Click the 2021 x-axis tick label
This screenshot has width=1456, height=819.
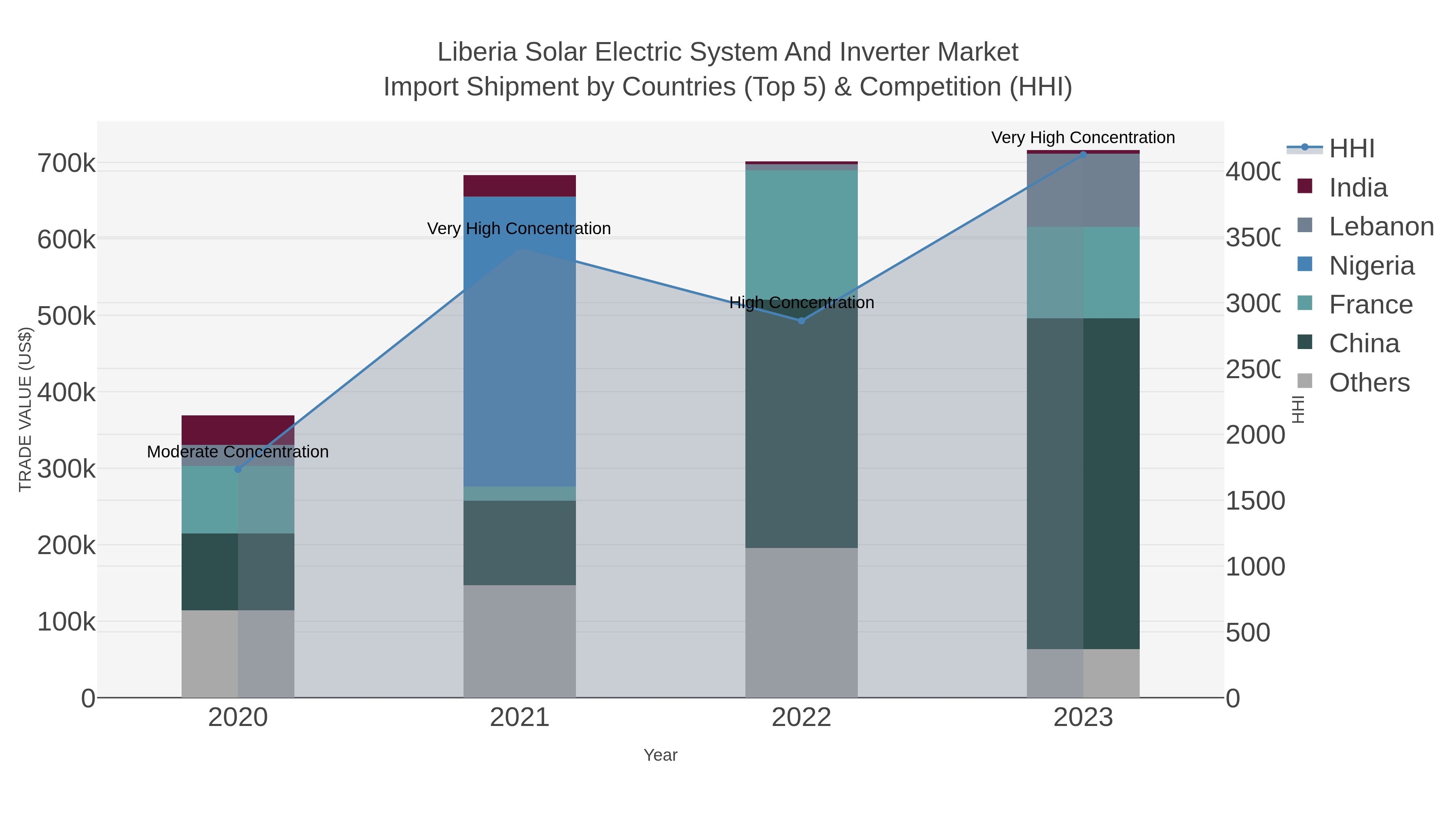tap(519, 718)
